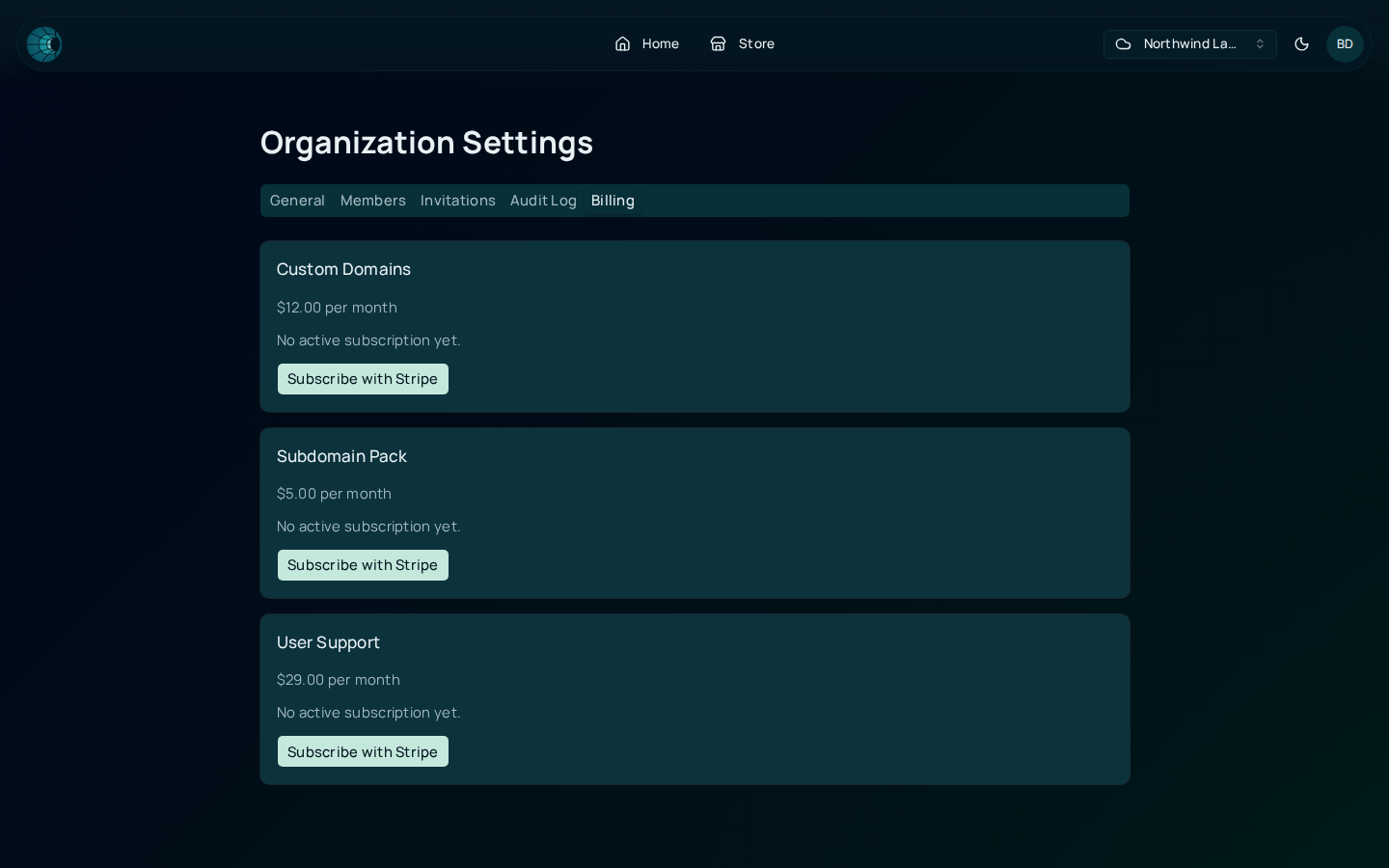Screen dimensions: 1389x868
Task: Click the Organization Settings heading
Action: (426, 143)
